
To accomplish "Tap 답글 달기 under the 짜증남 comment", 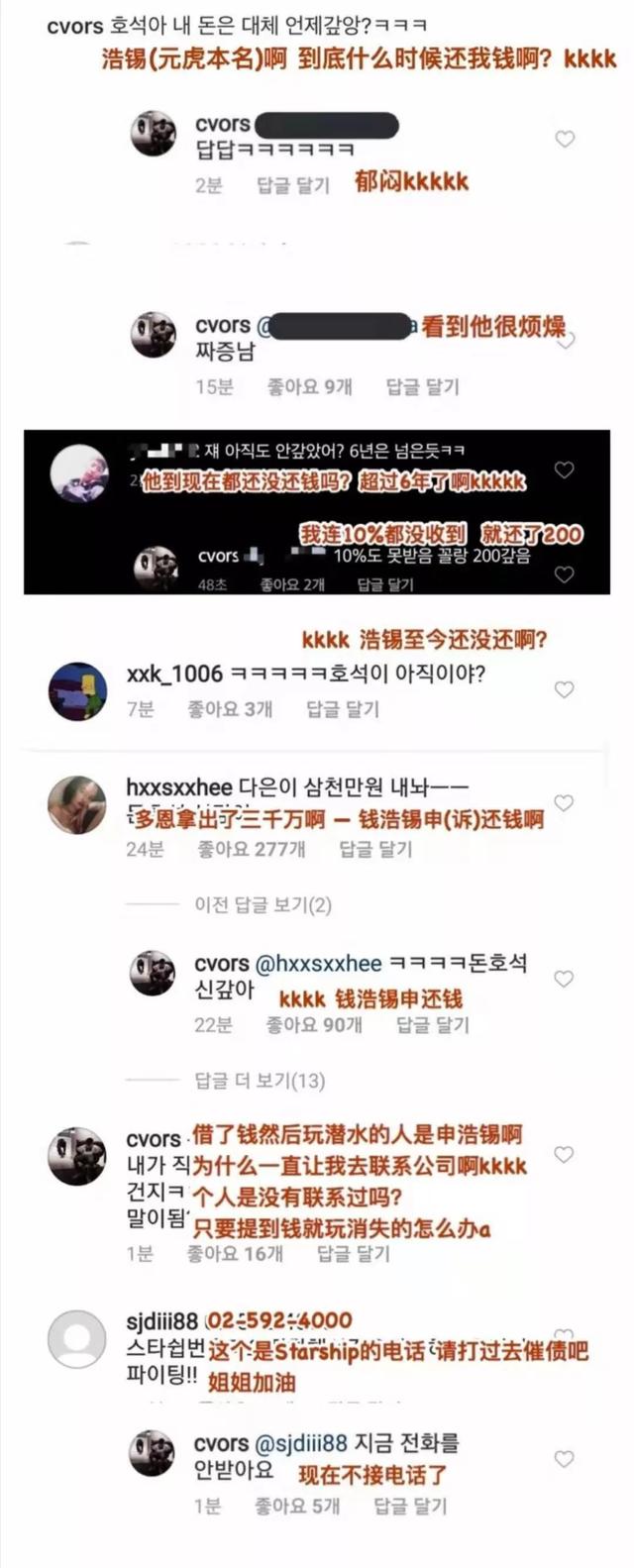I will (422, 387).
